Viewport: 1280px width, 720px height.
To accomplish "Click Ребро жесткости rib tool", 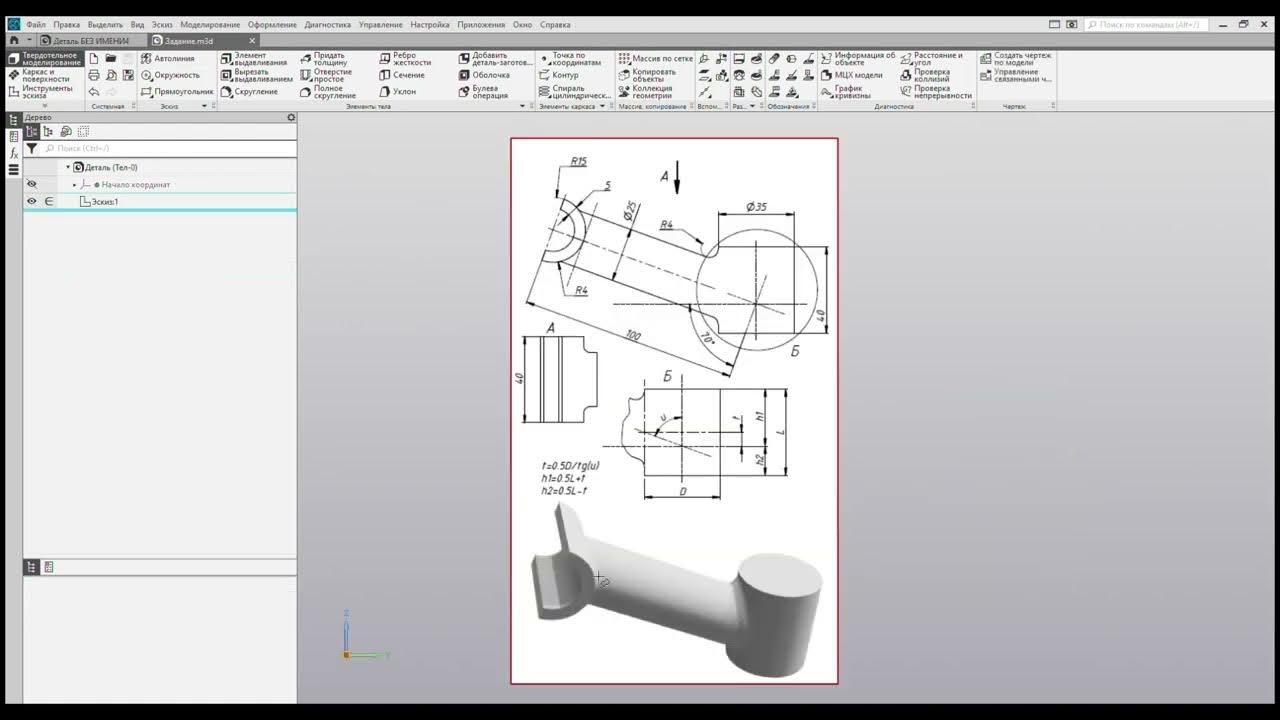I will point(405,58).
